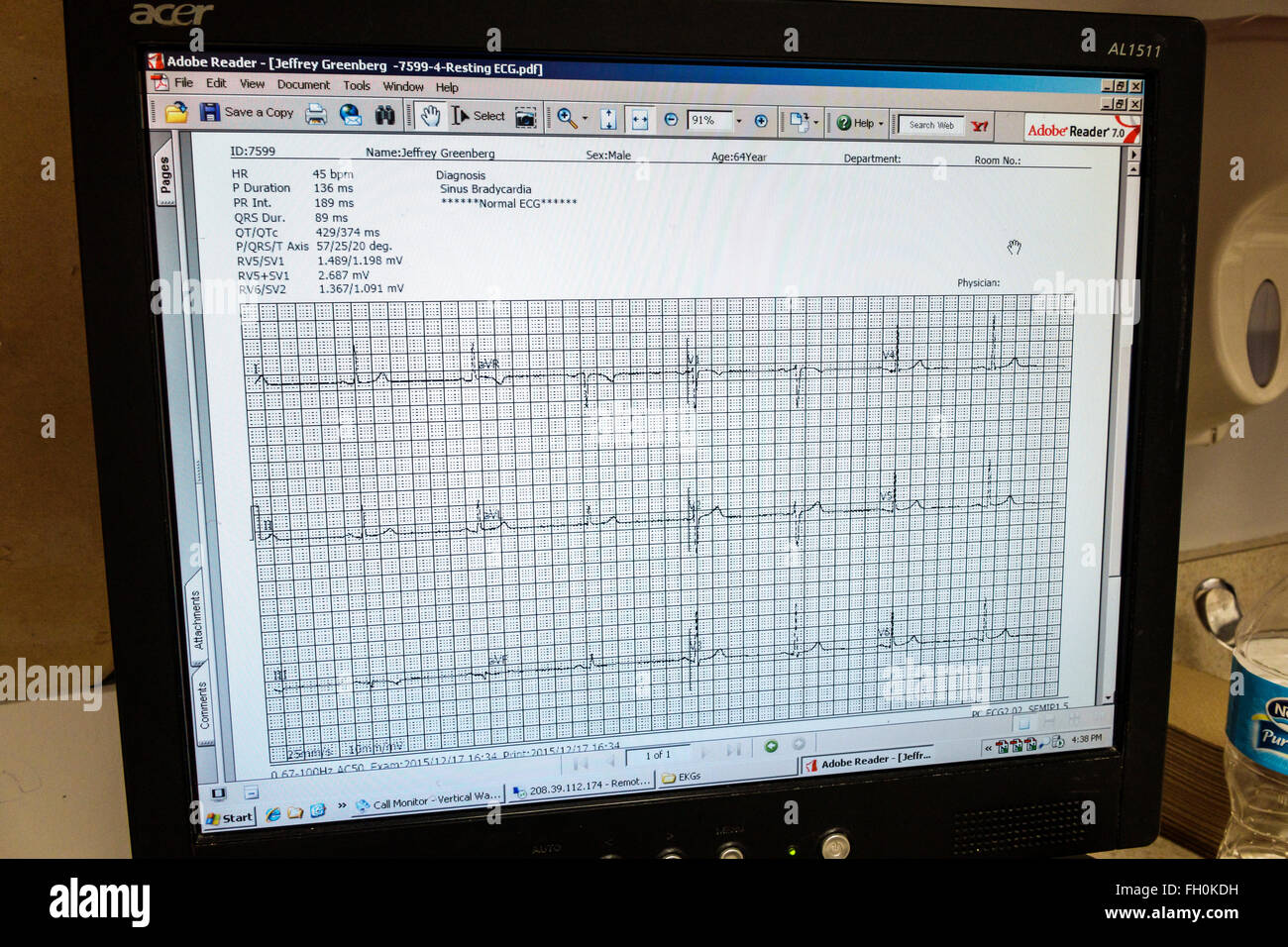Click the Search binoculars icon
The image size is (1288, 947).
[x=384, y=115]
